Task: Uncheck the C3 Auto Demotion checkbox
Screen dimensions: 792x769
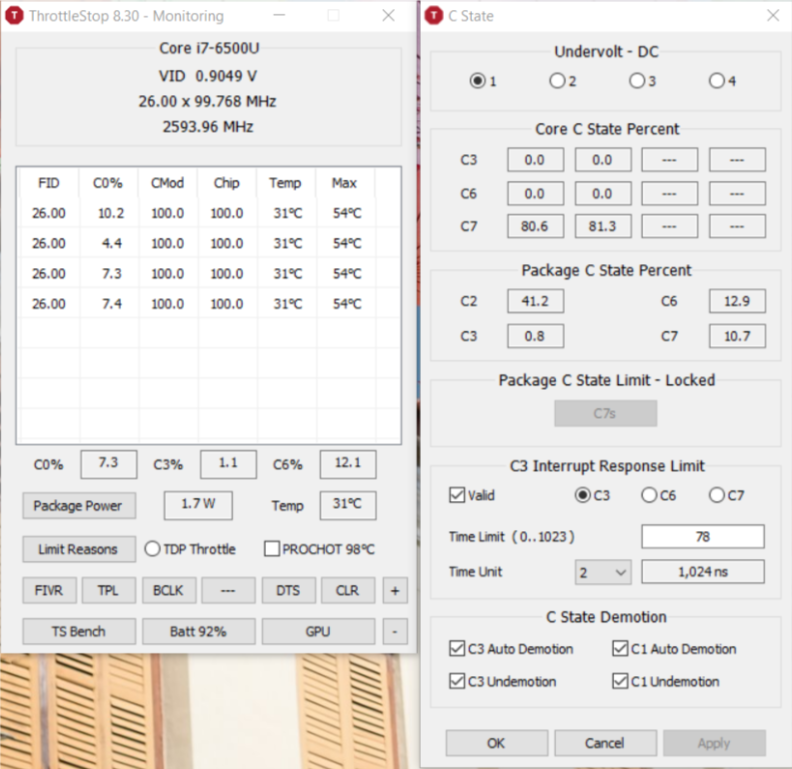Action: [458, 649]
